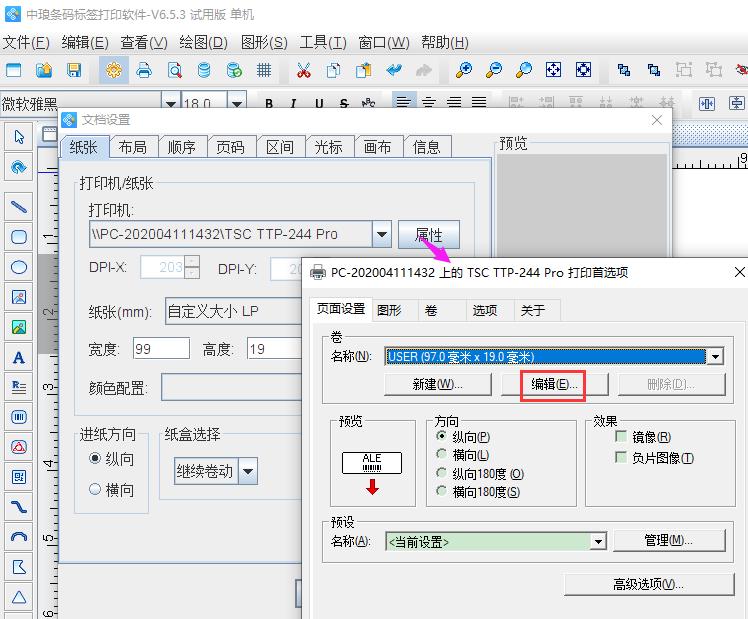This screenshot has width=748, height=619.
Task: Open print preview magnifier page icon
Action: 175,70
